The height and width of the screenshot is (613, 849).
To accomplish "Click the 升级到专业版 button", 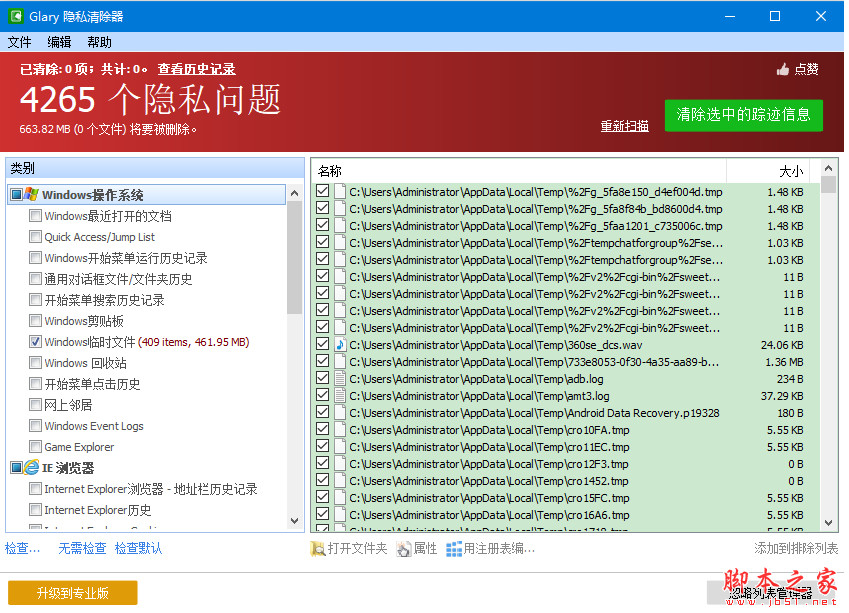I will pos(71,592).
